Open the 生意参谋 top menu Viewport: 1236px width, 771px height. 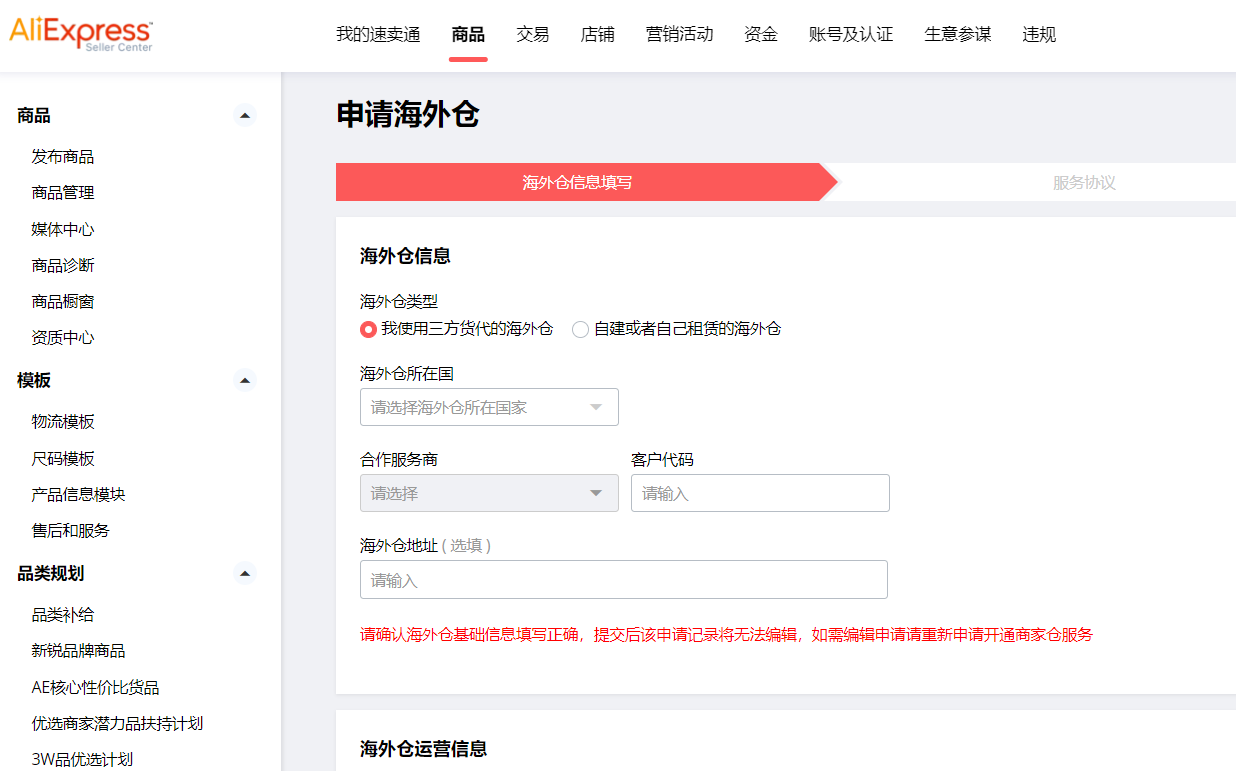tap(958, 35)
